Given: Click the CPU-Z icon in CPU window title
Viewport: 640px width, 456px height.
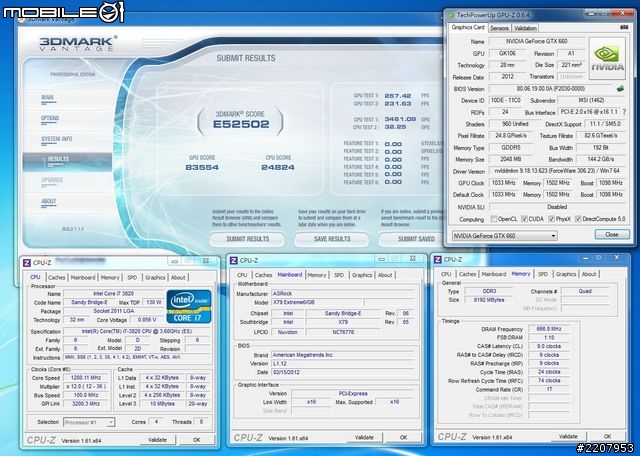Looking at the screenshot, I should pos(27,263).
